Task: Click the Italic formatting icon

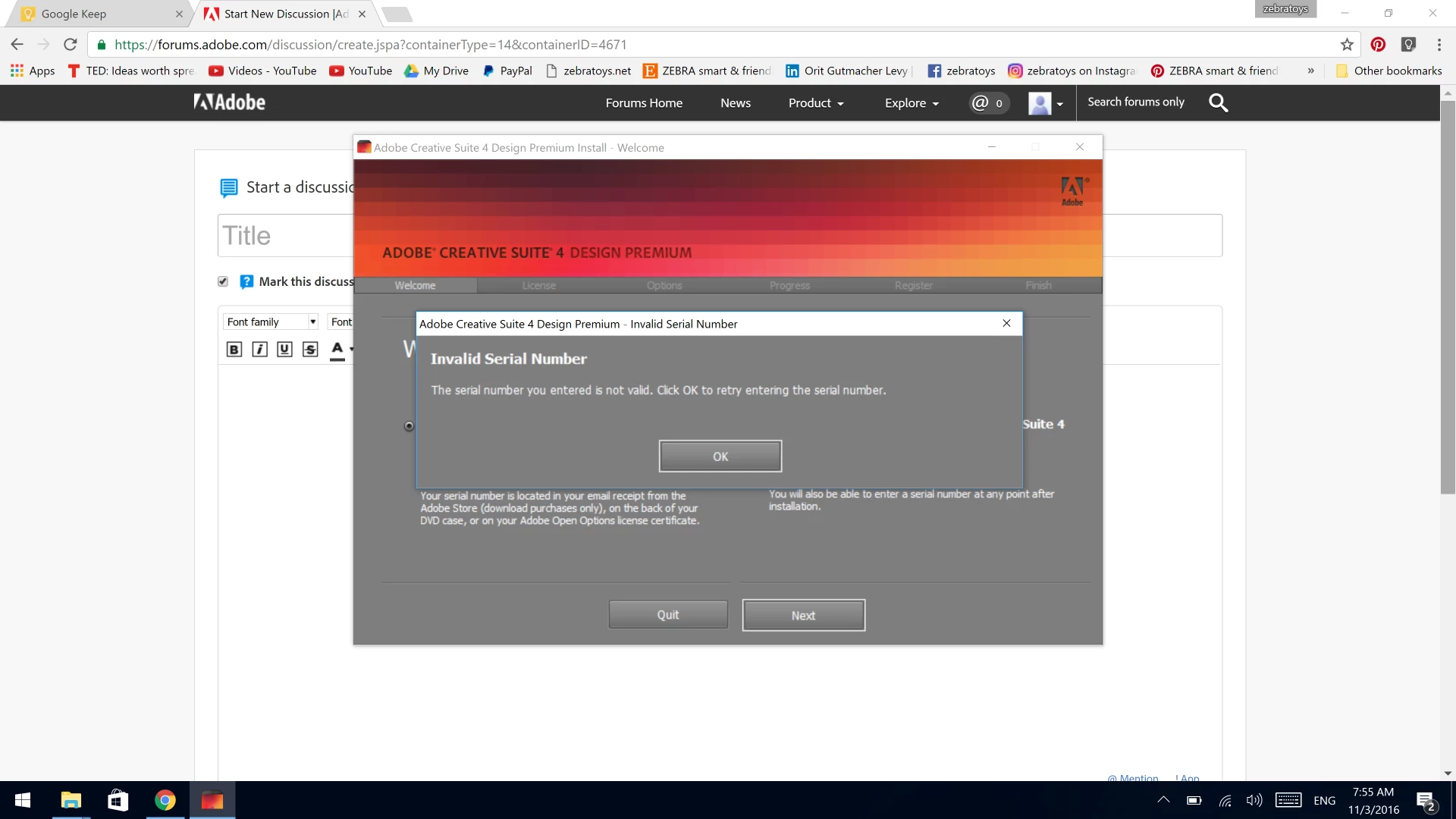Action: (x=259, y=349)
